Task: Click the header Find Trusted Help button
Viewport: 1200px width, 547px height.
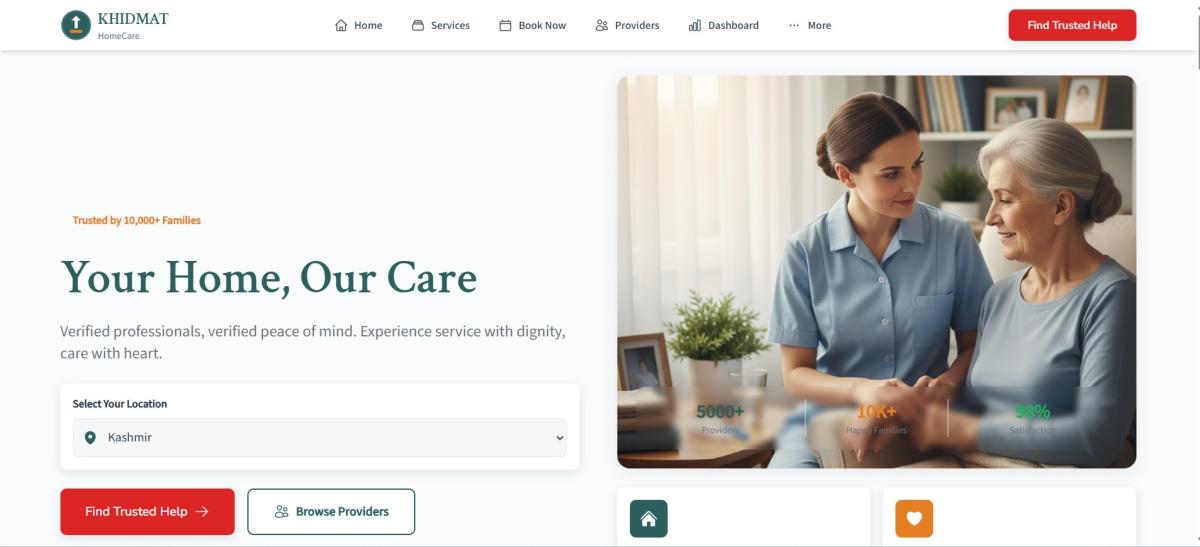Action: click(x=1072, y=25)
